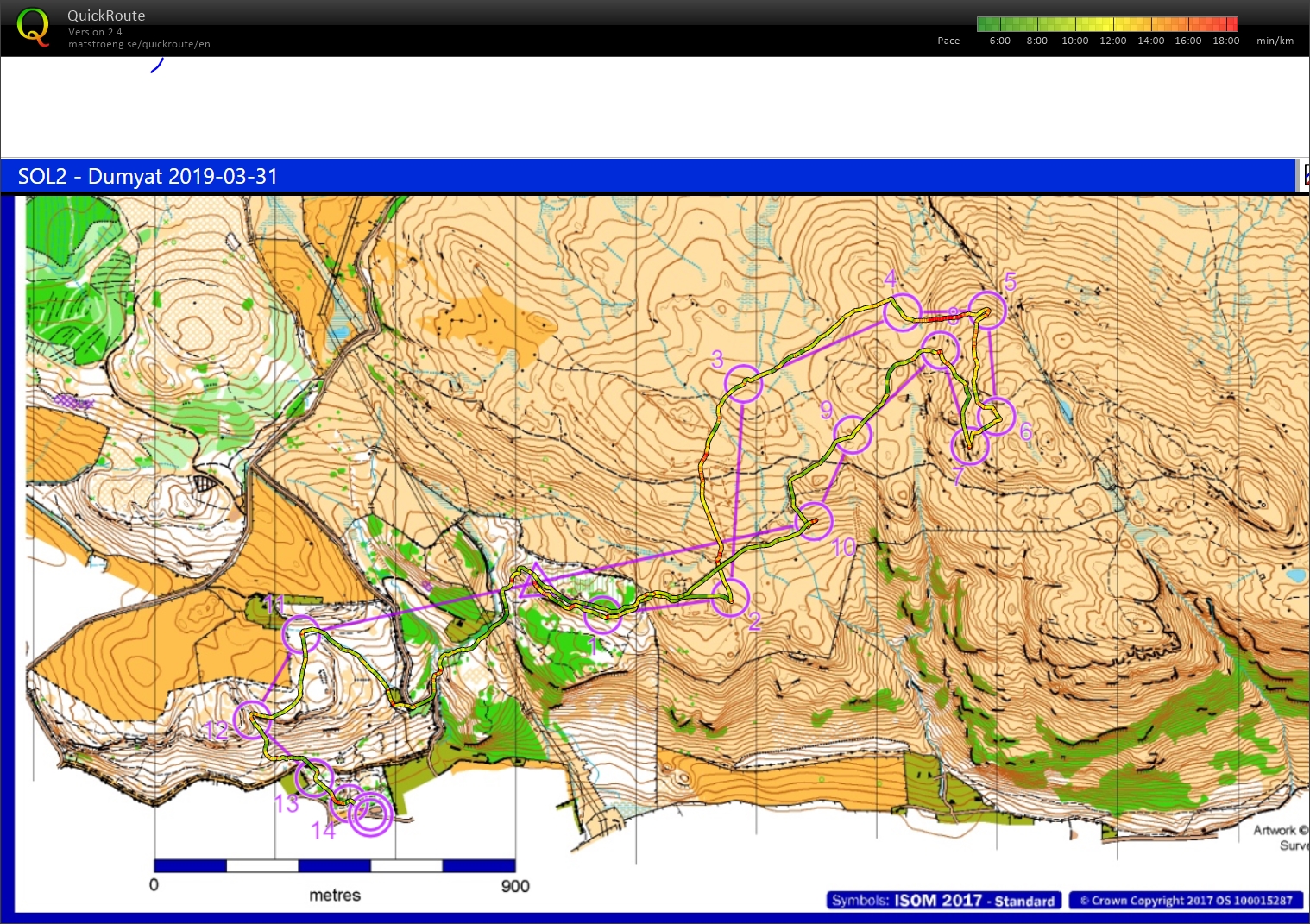Viewport: 1310px width, 924px height.
Task: Click the map scale bar
Action: click(335, 865)
